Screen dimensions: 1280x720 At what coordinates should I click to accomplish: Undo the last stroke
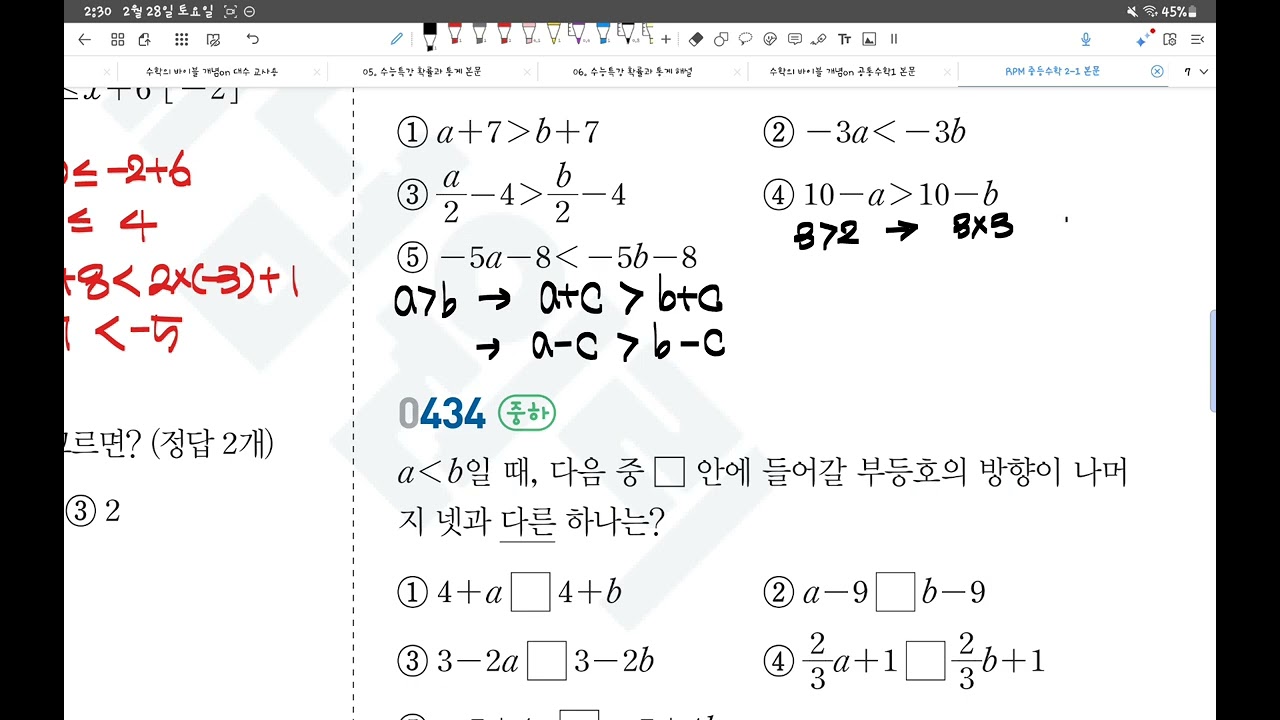click(253, 40)
